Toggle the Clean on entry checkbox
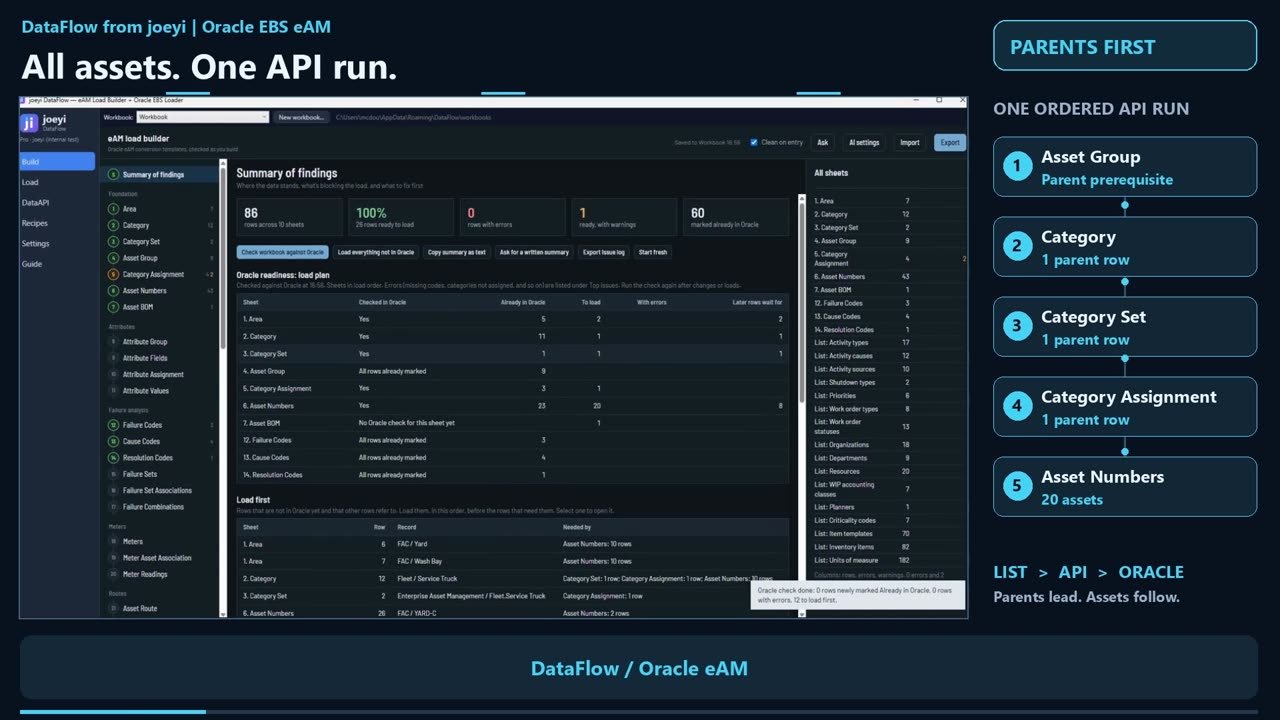This screenshot has height=720, width=1280. point(754,142)
